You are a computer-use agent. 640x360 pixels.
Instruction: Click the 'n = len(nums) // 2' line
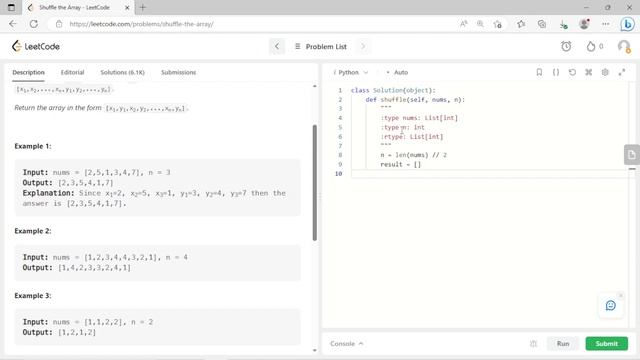point(413,155)
